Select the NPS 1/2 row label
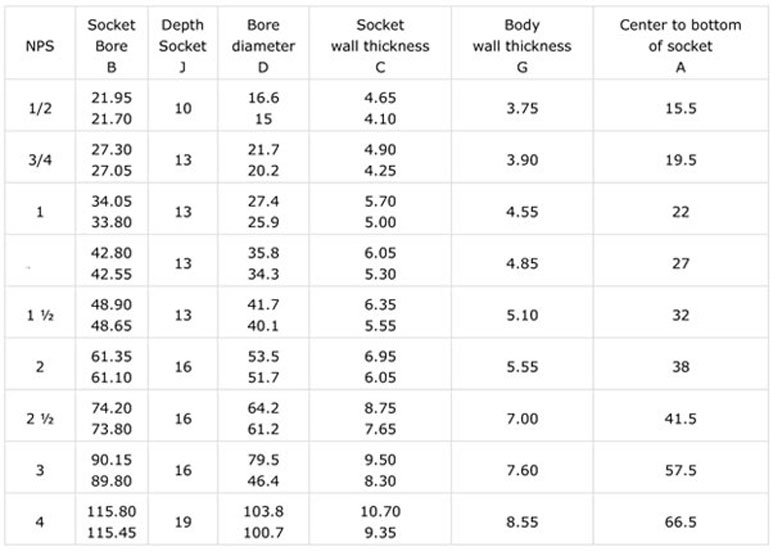 coord(40,108)
